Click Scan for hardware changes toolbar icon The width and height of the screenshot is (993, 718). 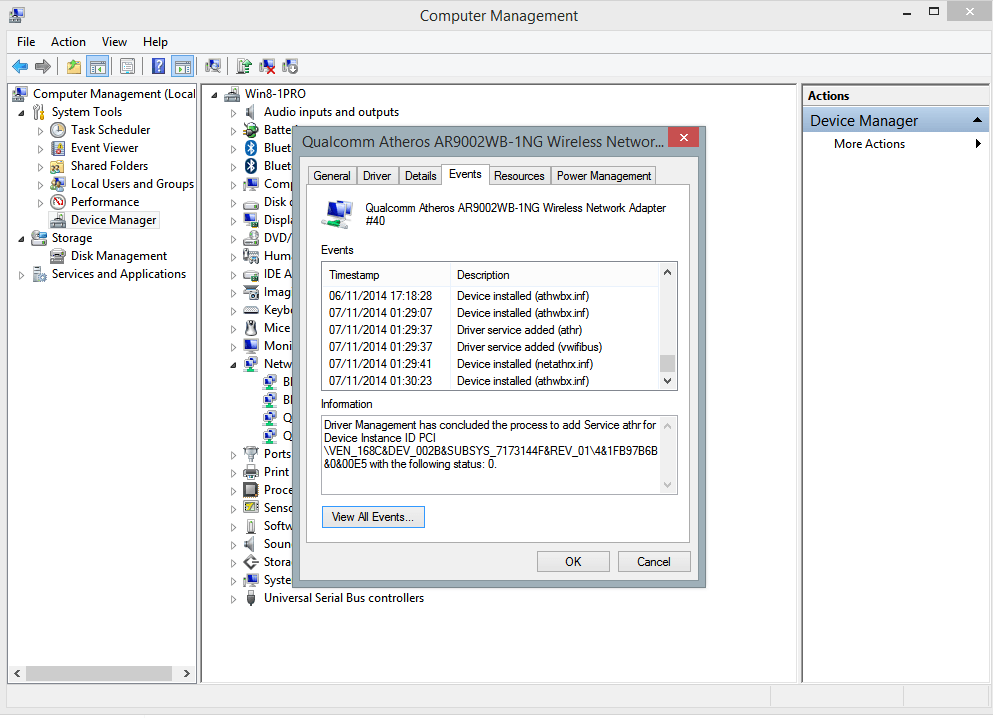(x=212, y=66)
